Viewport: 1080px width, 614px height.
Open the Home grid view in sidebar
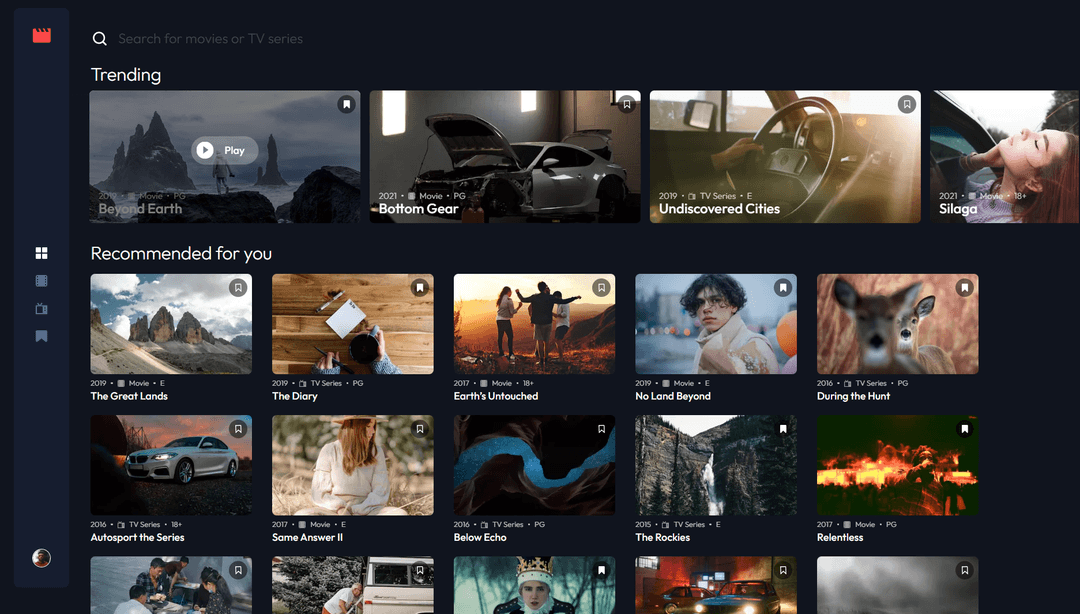(41, 253)
